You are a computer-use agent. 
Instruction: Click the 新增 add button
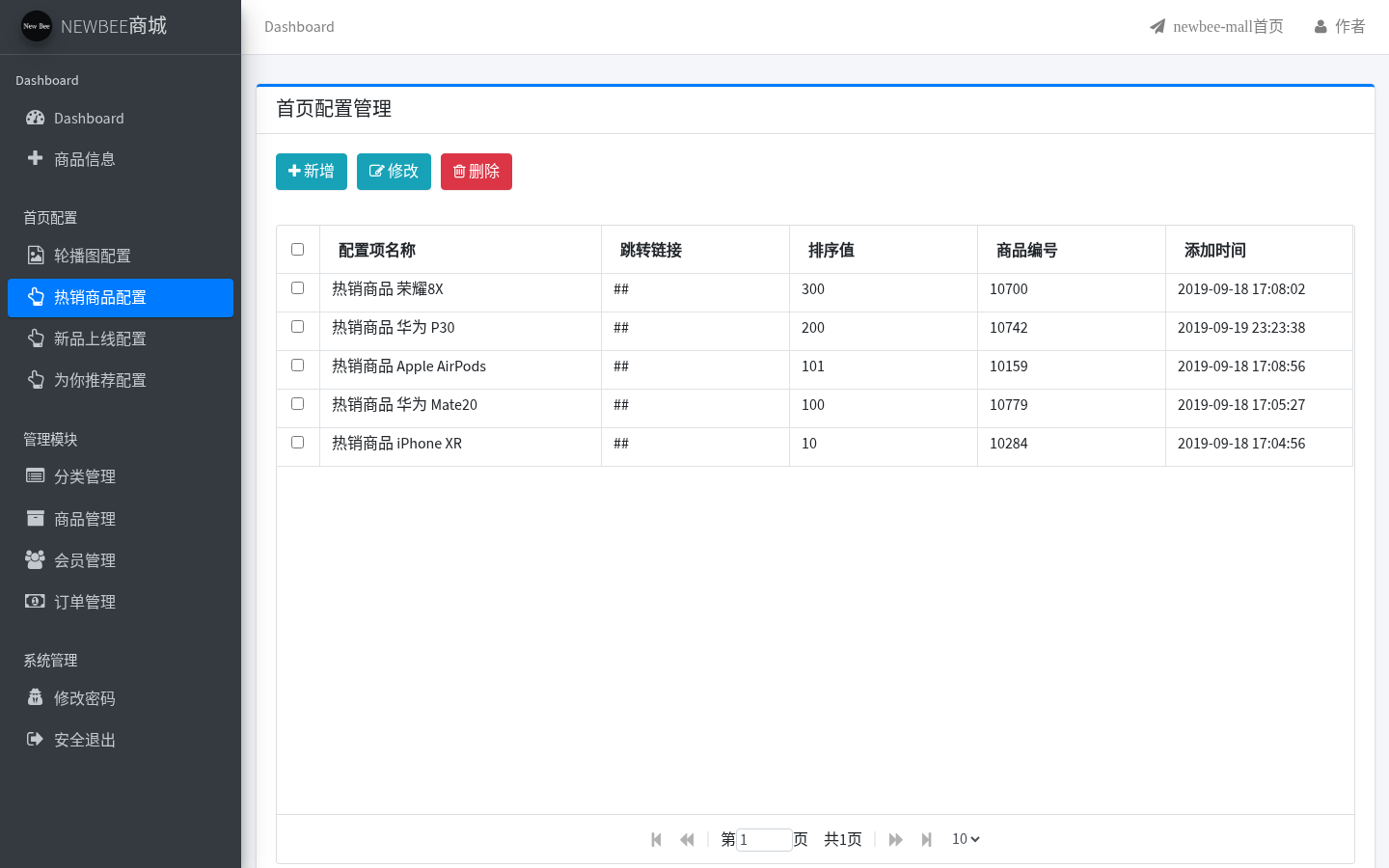coord(312,172)
